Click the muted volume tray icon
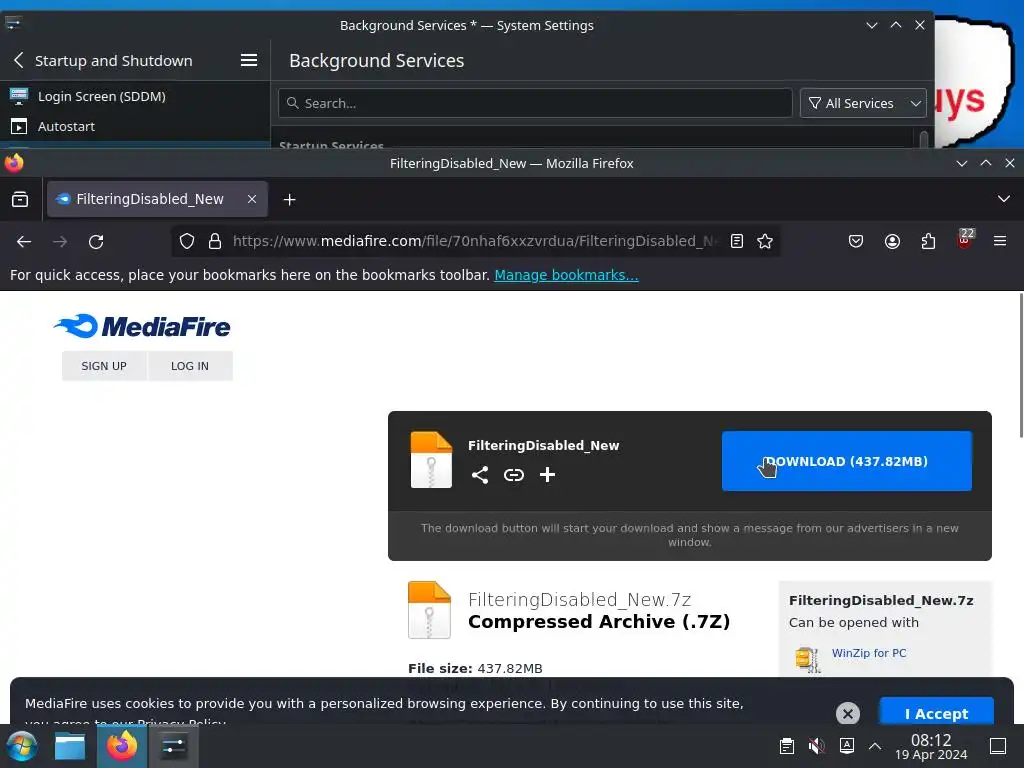Viewport: 1024px width, 768px height. [x=816, y=746]
